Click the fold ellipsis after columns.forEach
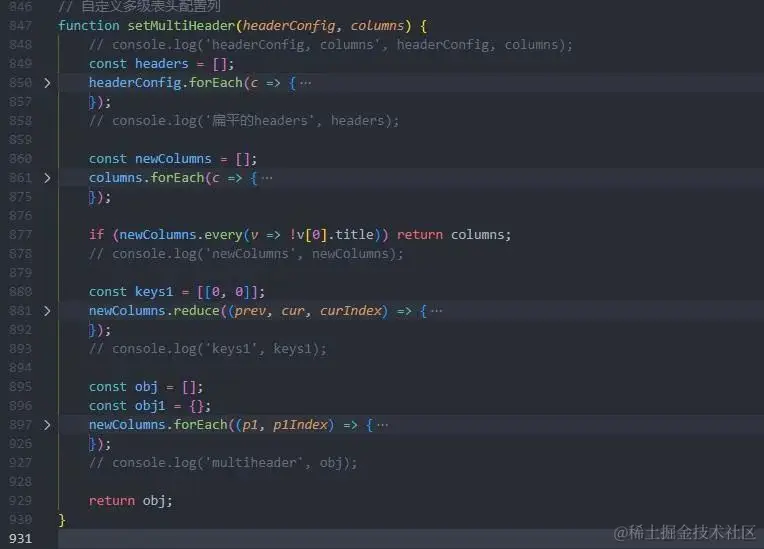Screen dimensions: 764x549 [x=267, y=178]
